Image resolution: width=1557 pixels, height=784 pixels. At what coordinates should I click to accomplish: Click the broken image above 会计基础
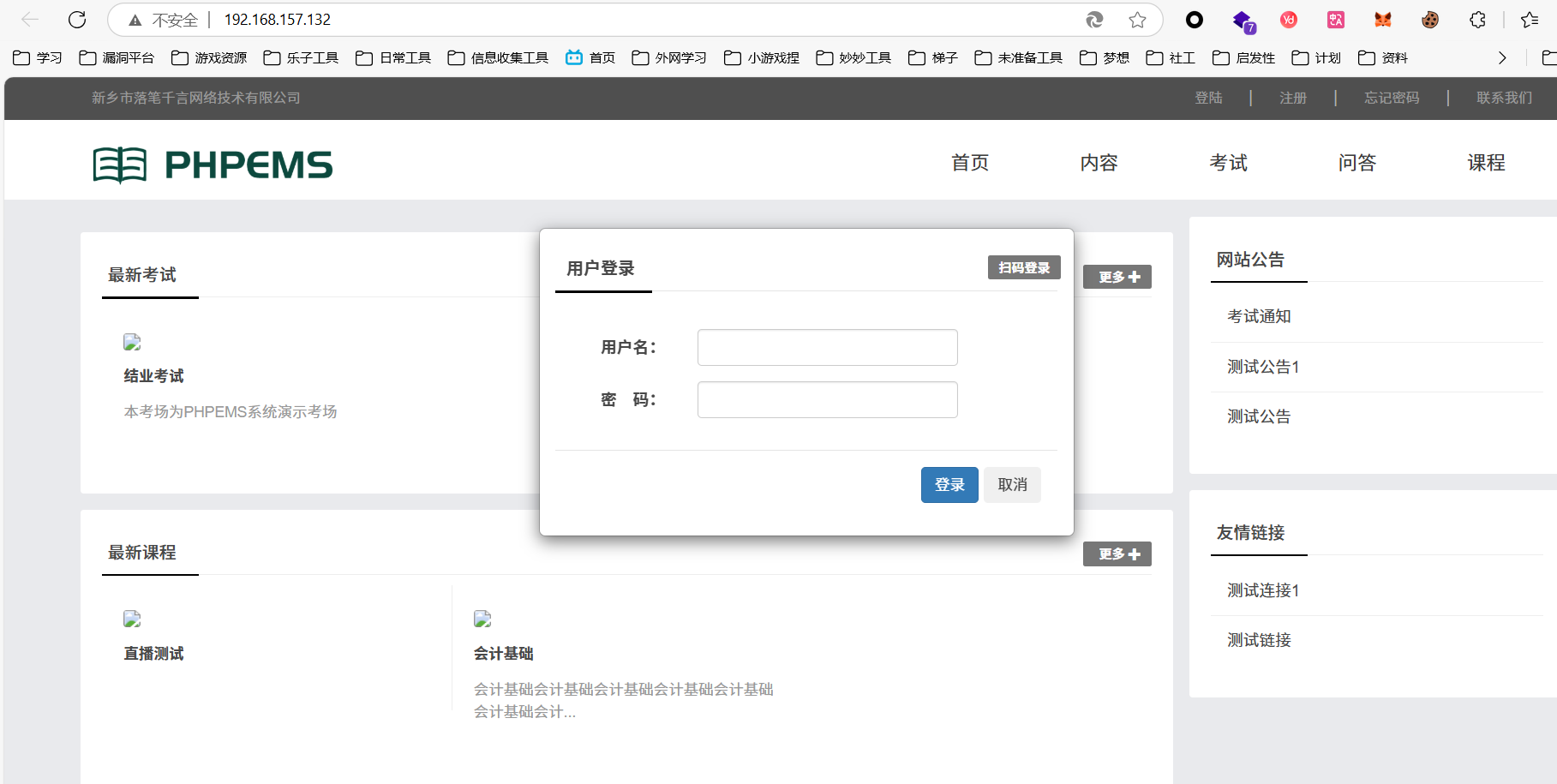pos(482,619)
